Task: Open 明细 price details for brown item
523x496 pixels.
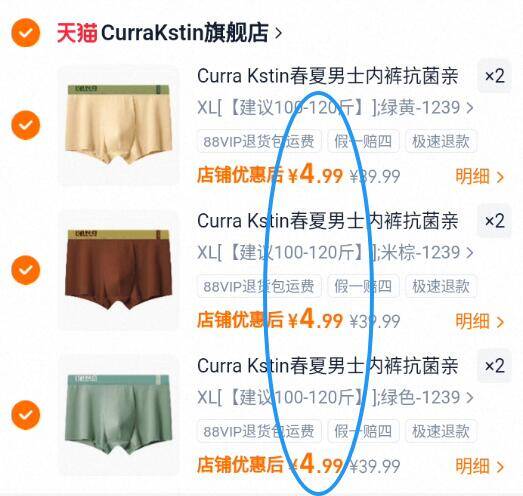Action: pos(479,321)
